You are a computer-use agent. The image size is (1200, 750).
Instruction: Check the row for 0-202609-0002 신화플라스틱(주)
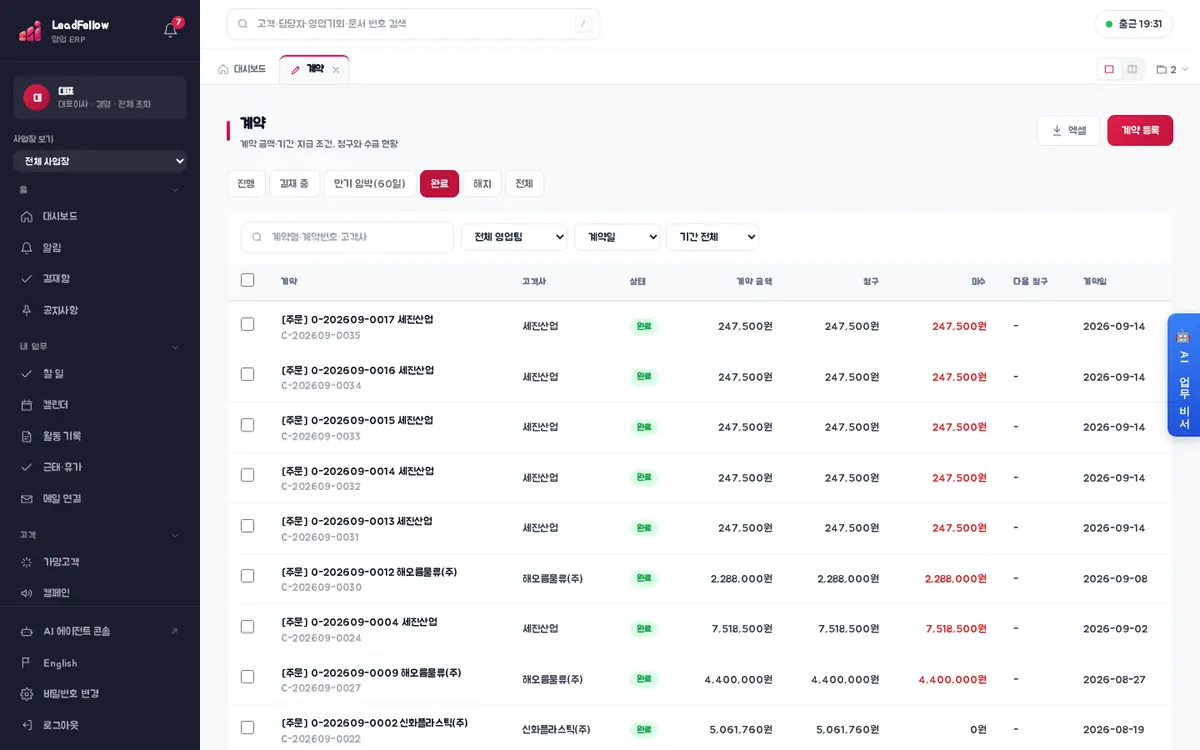pos(248,727)
